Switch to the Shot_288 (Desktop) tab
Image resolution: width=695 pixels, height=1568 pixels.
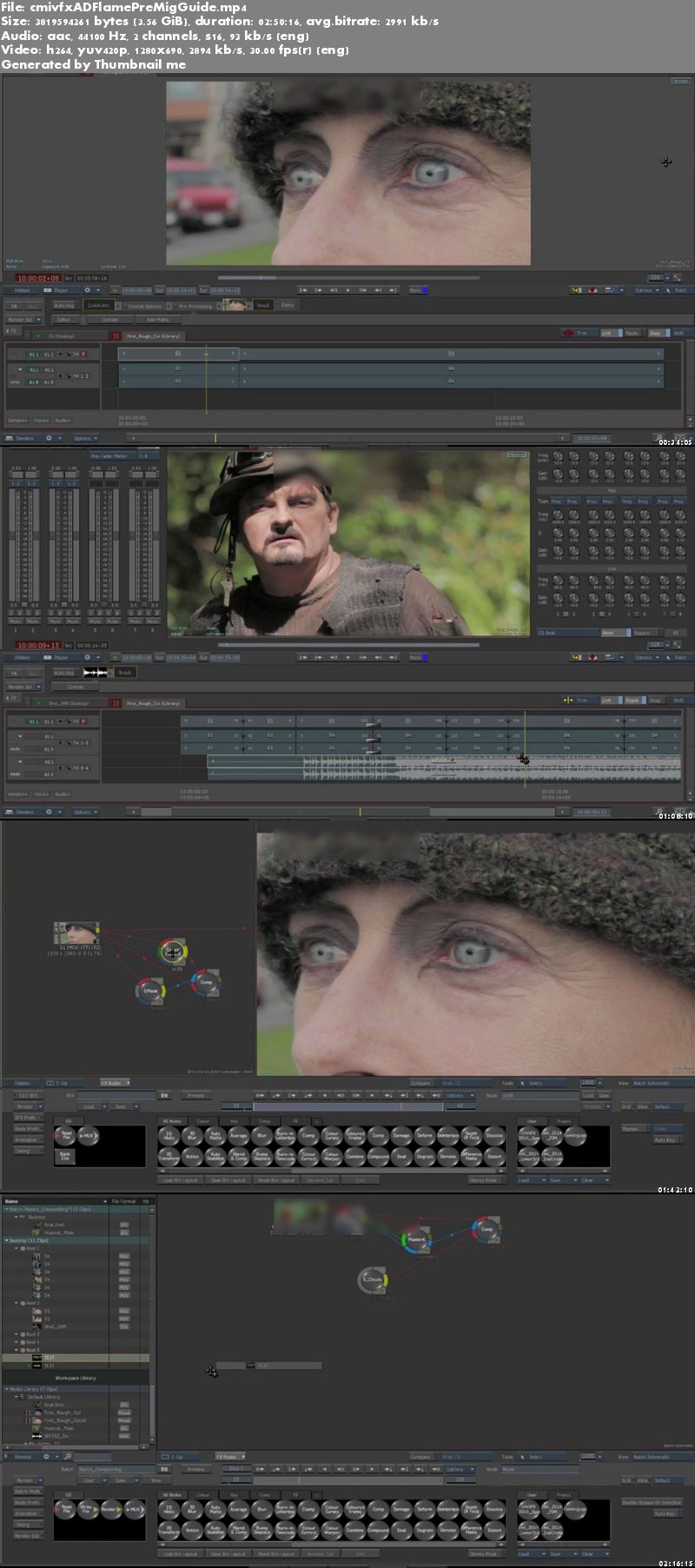[x=68, y=702]
